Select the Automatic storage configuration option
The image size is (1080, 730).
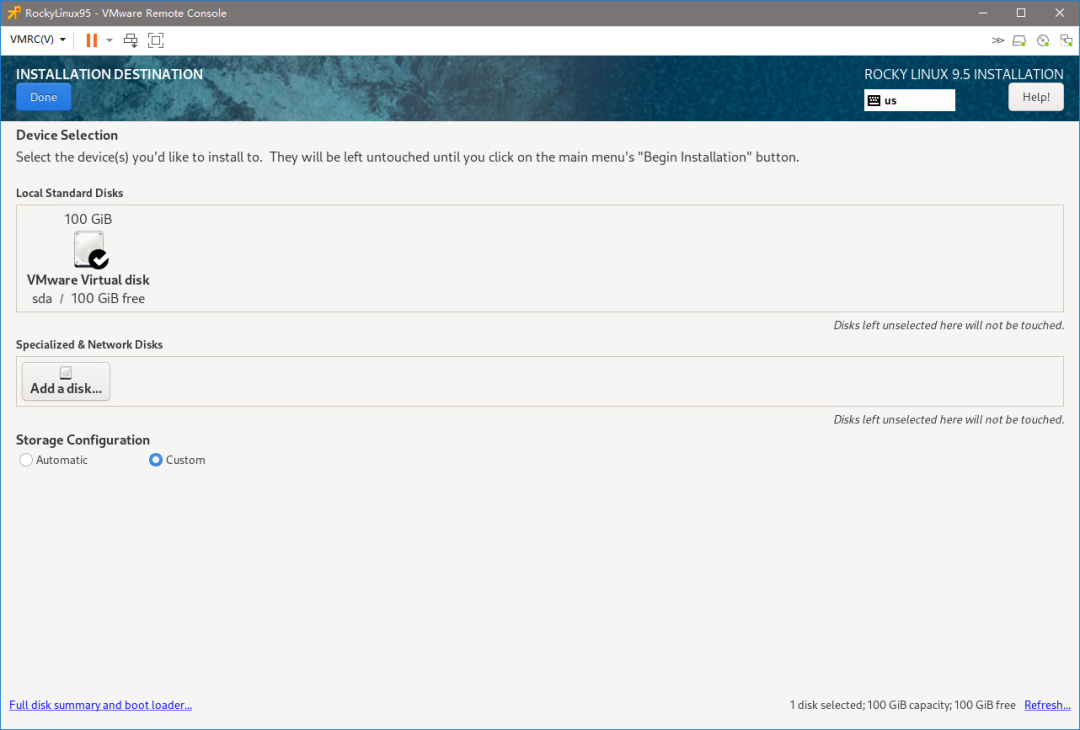point(54,460)
